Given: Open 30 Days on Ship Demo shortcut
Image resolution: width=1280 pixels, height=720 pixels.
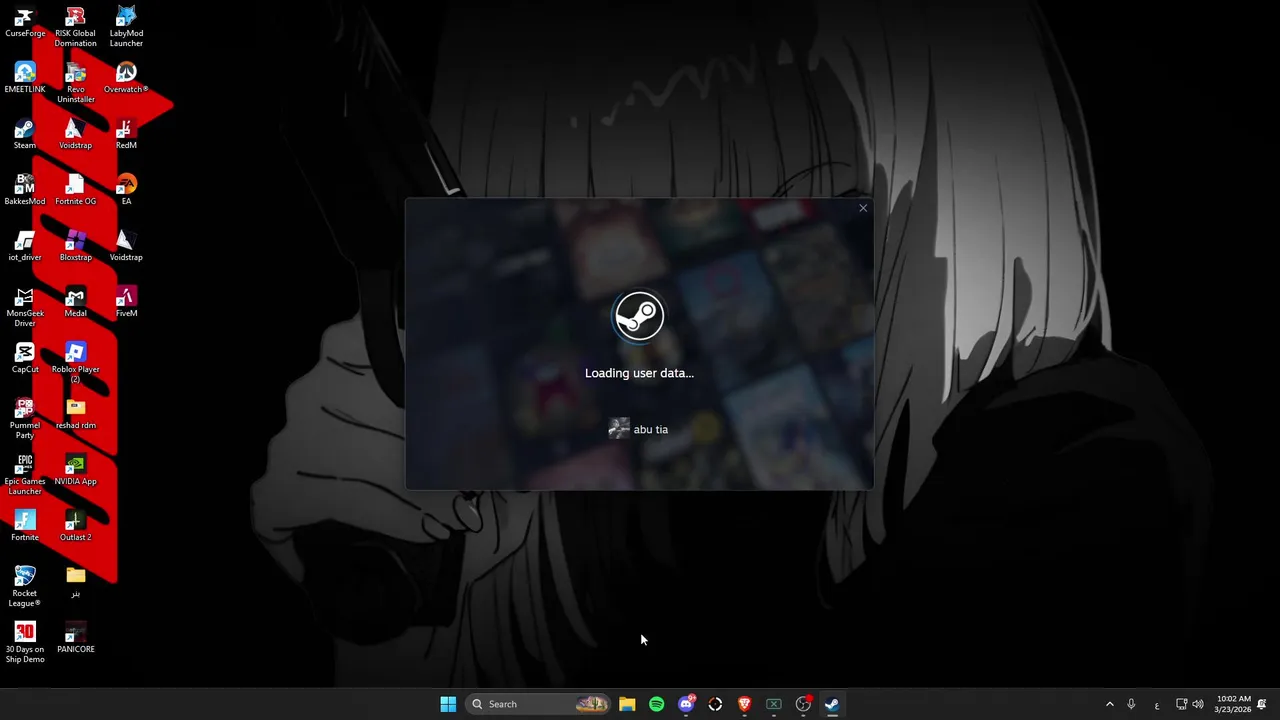Looking at the screenshot, I should click(x=25, y=643).
